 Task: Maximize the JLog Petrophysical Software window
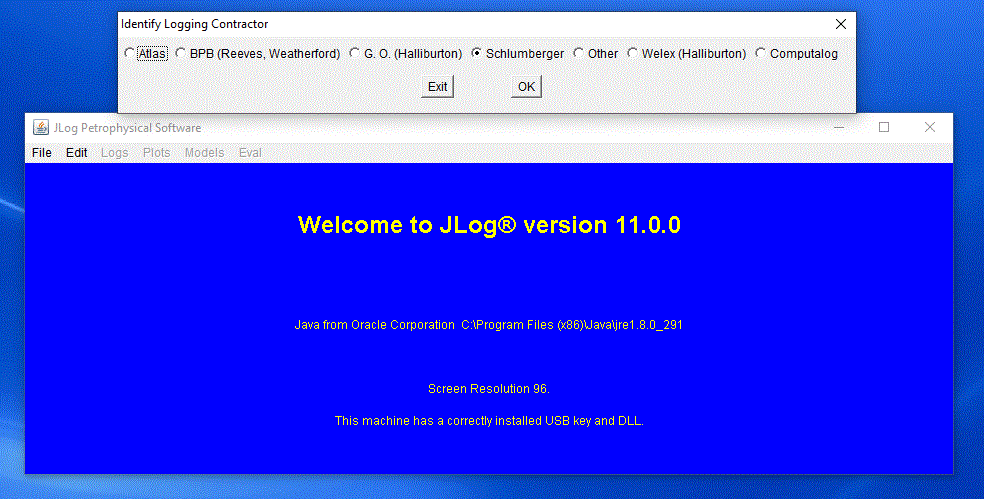(x=884, y=128)
